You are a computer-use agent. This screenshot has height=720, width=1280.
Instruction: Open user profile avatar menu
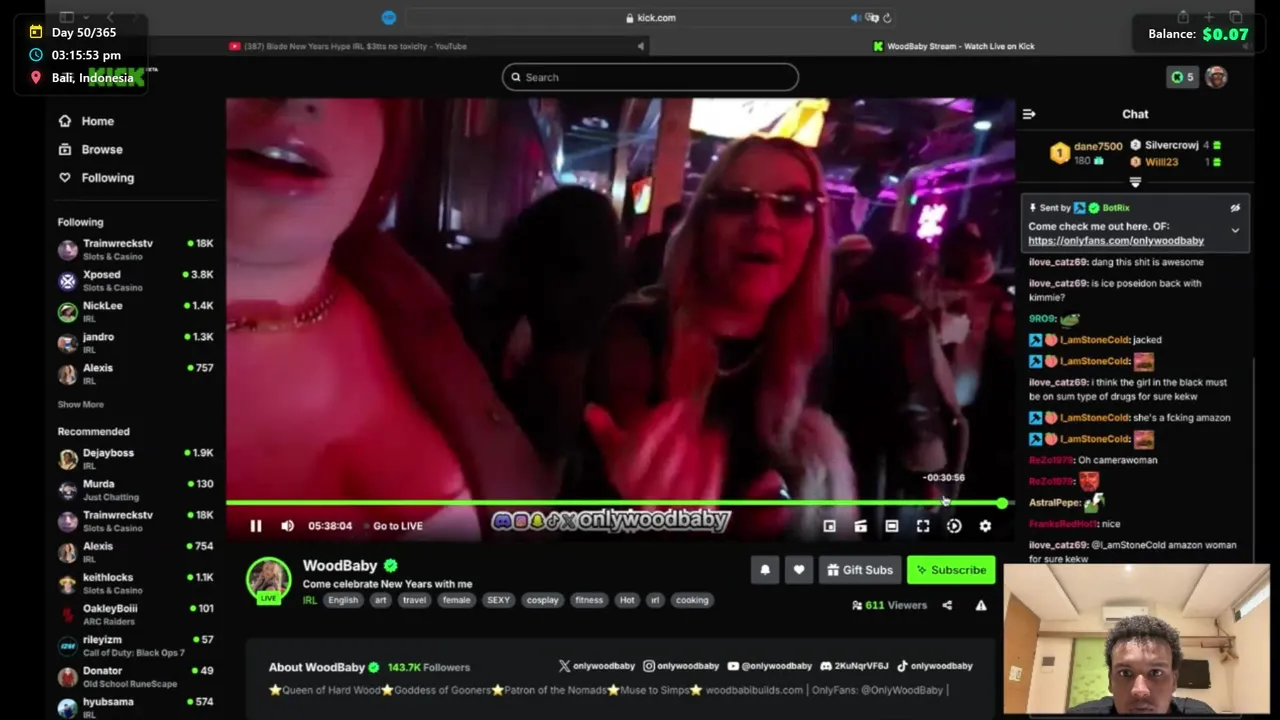(x=1216, y=77)
